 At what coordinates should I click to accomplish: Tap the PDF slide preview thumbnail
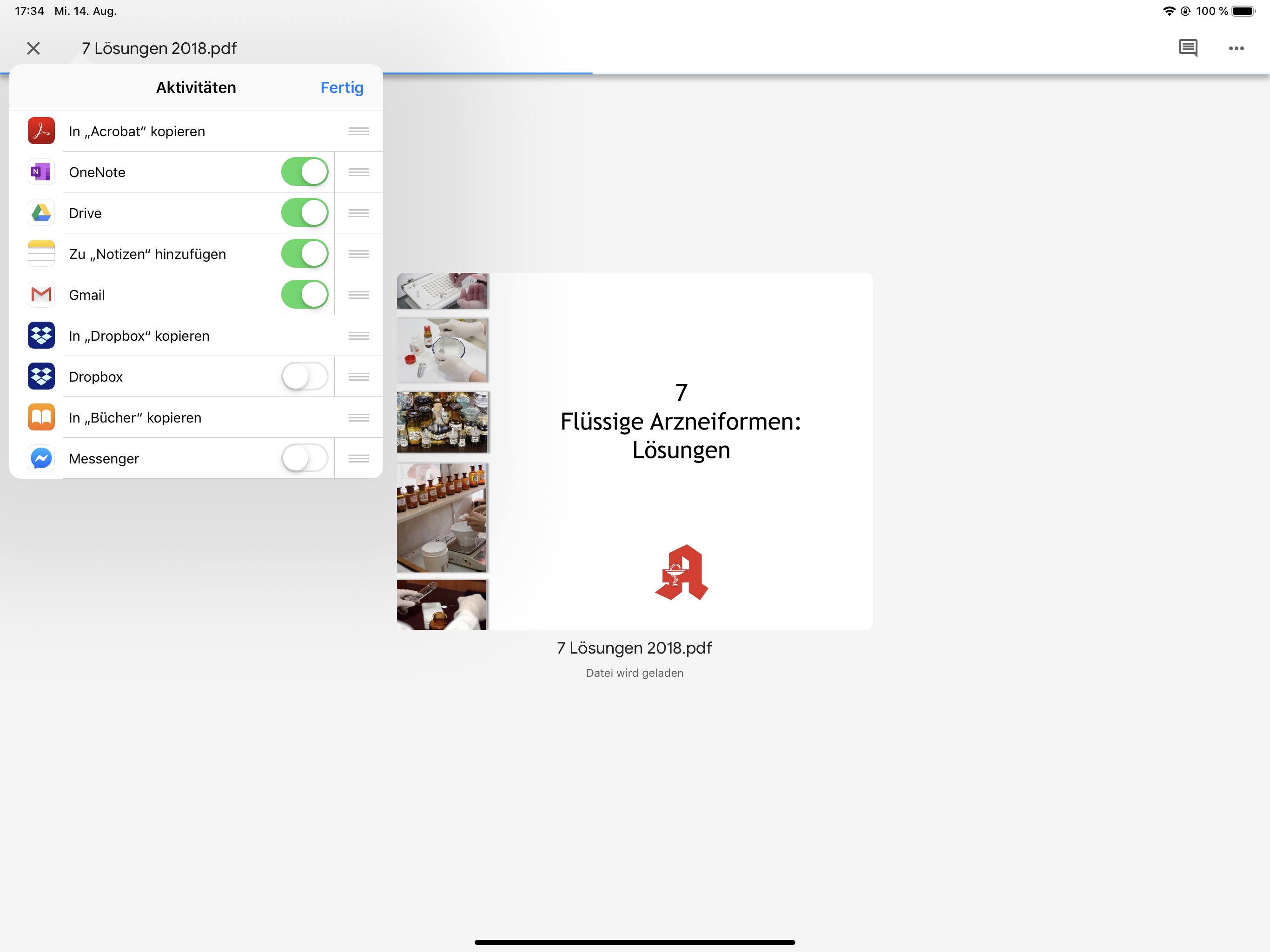[x=635, y=451]
